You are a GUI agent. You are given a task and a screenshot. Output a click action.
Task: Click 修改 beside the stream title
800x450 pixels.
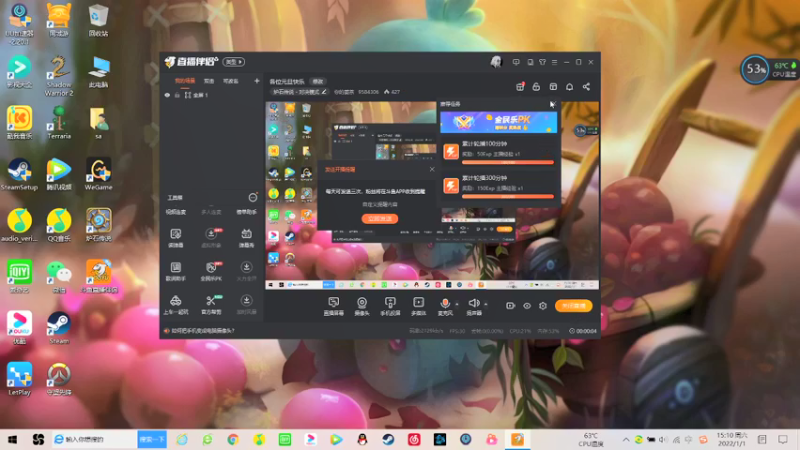(318, 82)
